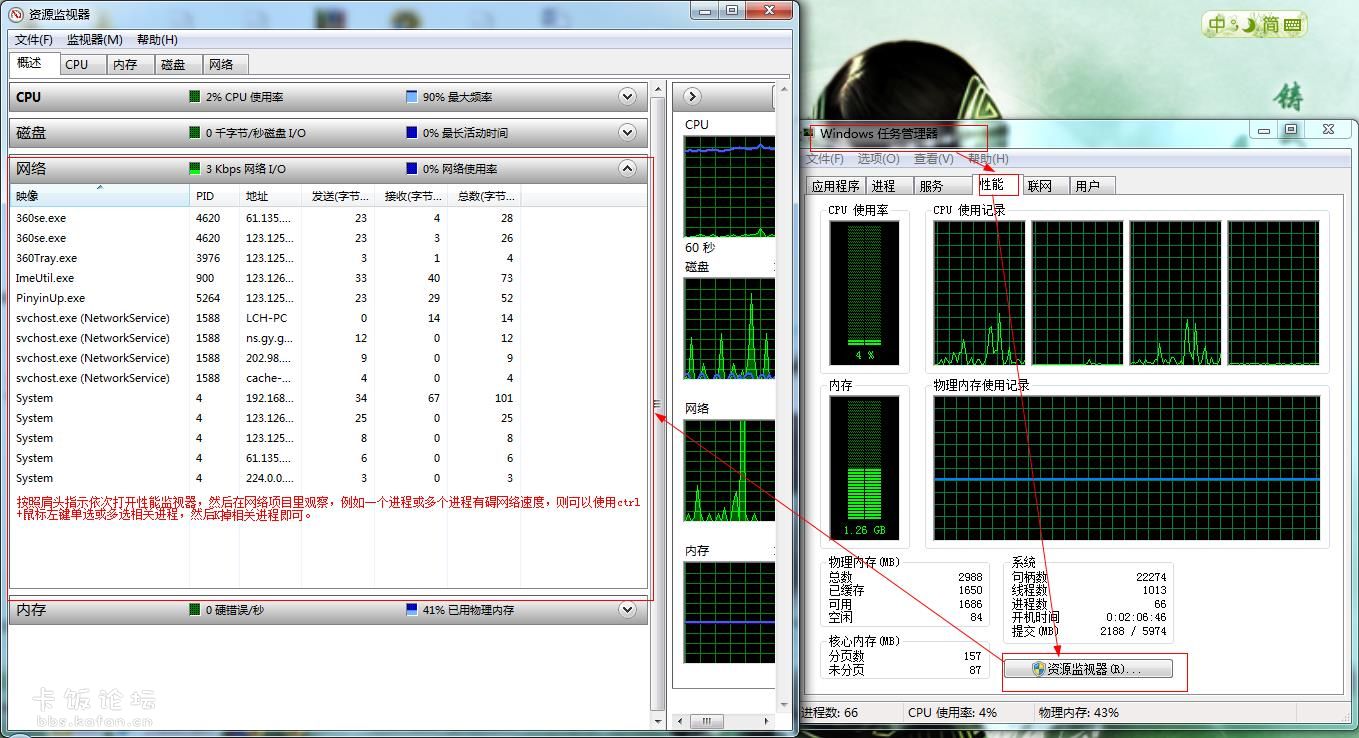Click the 简 icon on the IME toolbar
Screen dimensions: 1359x738
(1270, 24)
